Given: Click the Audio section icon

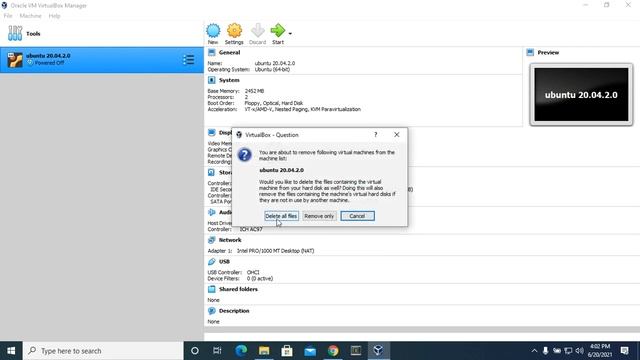Looking at the screenshot, I should [x=211, y=212].
